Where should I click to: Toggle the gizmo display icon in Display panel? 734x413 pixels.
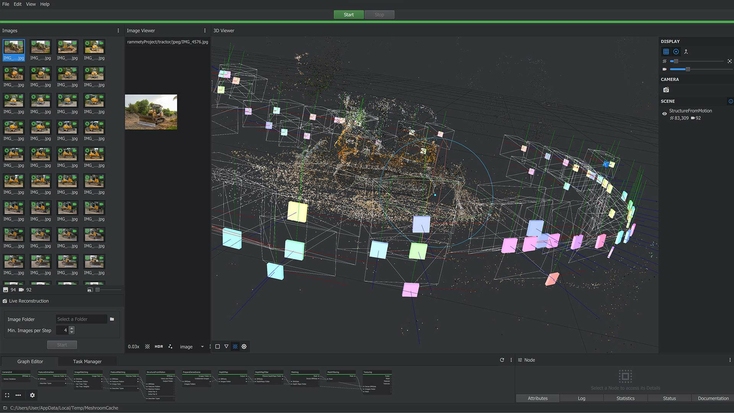676,51
